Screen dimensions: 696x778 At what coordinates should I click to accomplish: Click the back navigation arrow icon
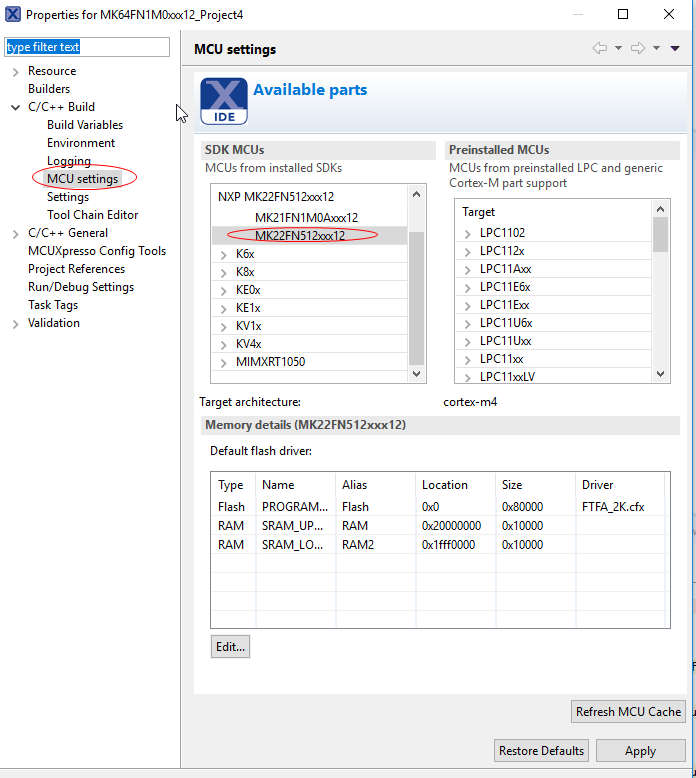click(x=600, y=48)
